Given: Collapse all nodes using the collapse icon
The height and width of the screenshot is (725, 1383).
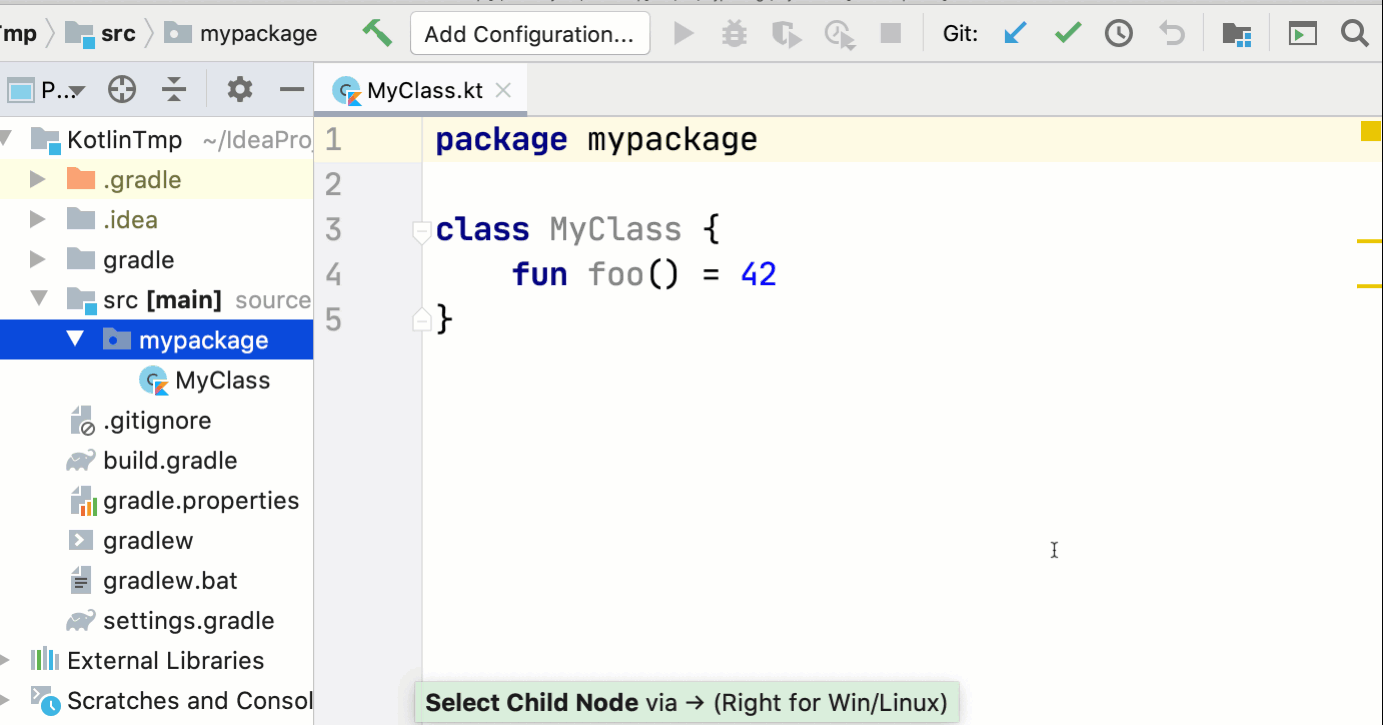Looking at the screenshot, I should [173, 89].
